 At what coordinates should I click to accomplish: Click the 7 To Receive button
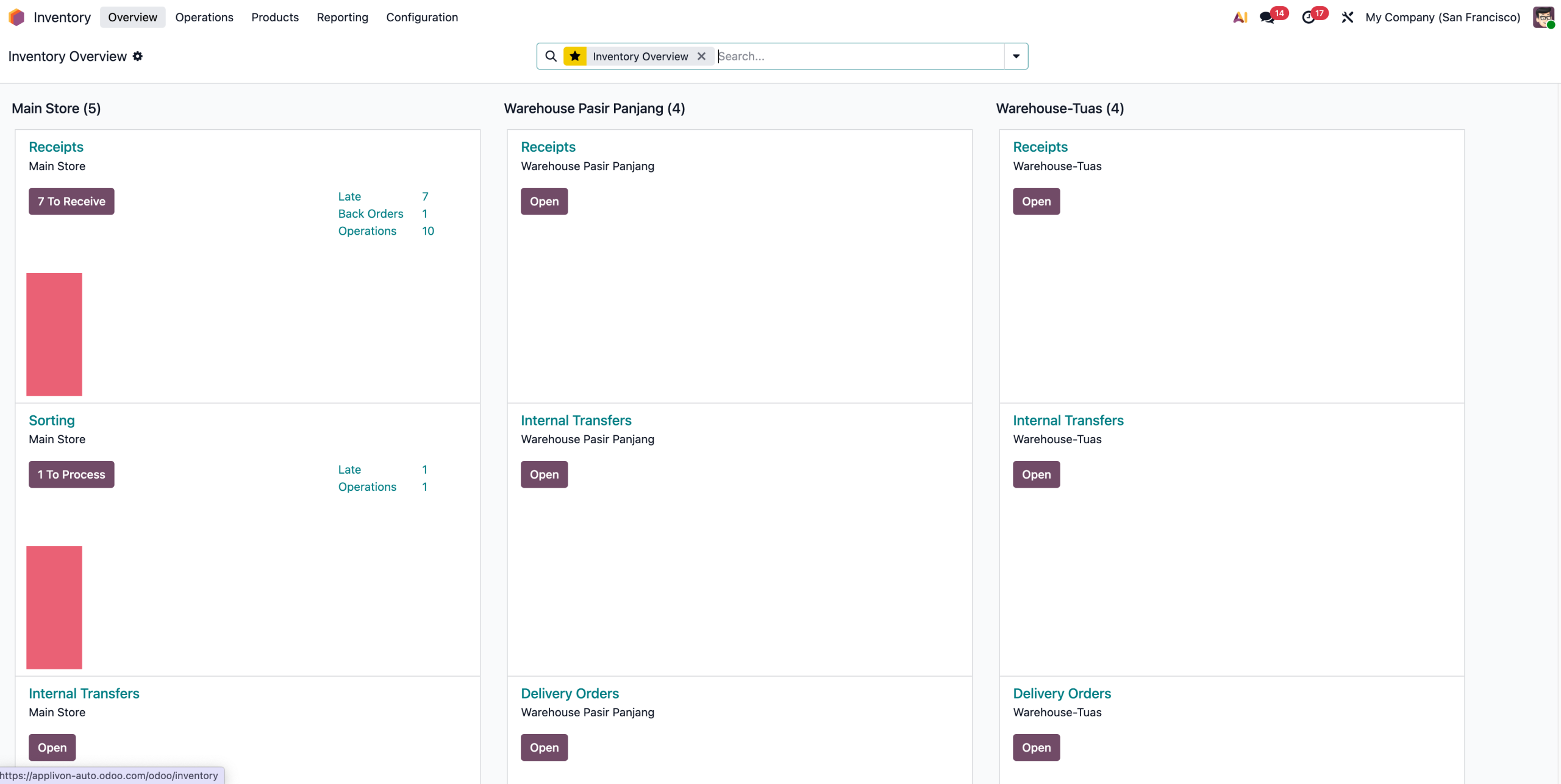[x=71, y=201]
